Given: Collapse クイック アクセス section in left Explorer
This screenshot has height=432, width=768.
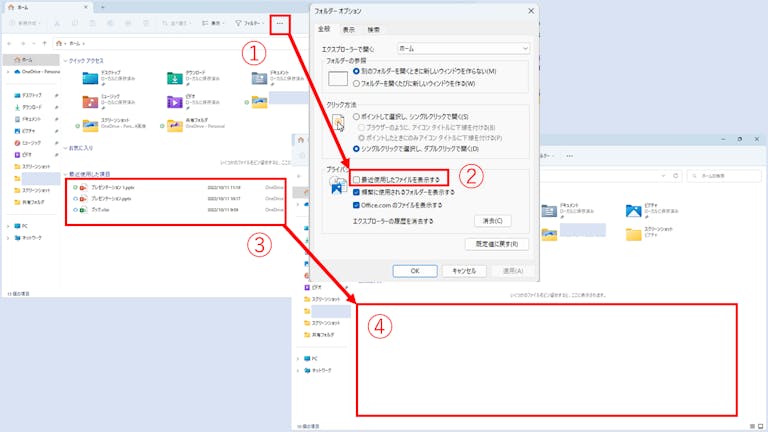Looking at the screenshot, I should [x=65, y=61].
